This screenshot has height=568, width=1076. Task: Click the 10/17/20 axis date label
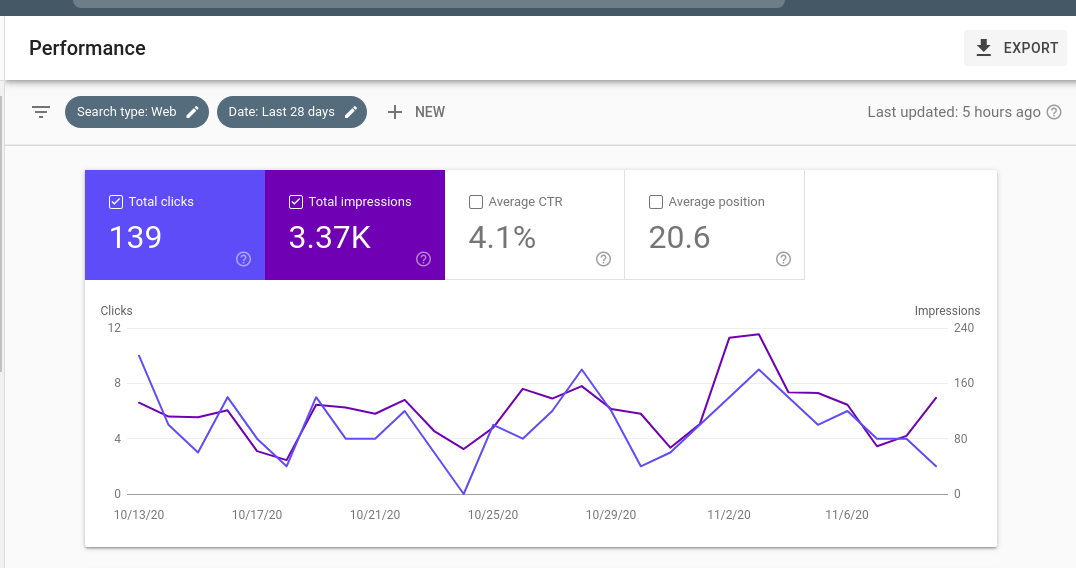[x=257, y=514]
